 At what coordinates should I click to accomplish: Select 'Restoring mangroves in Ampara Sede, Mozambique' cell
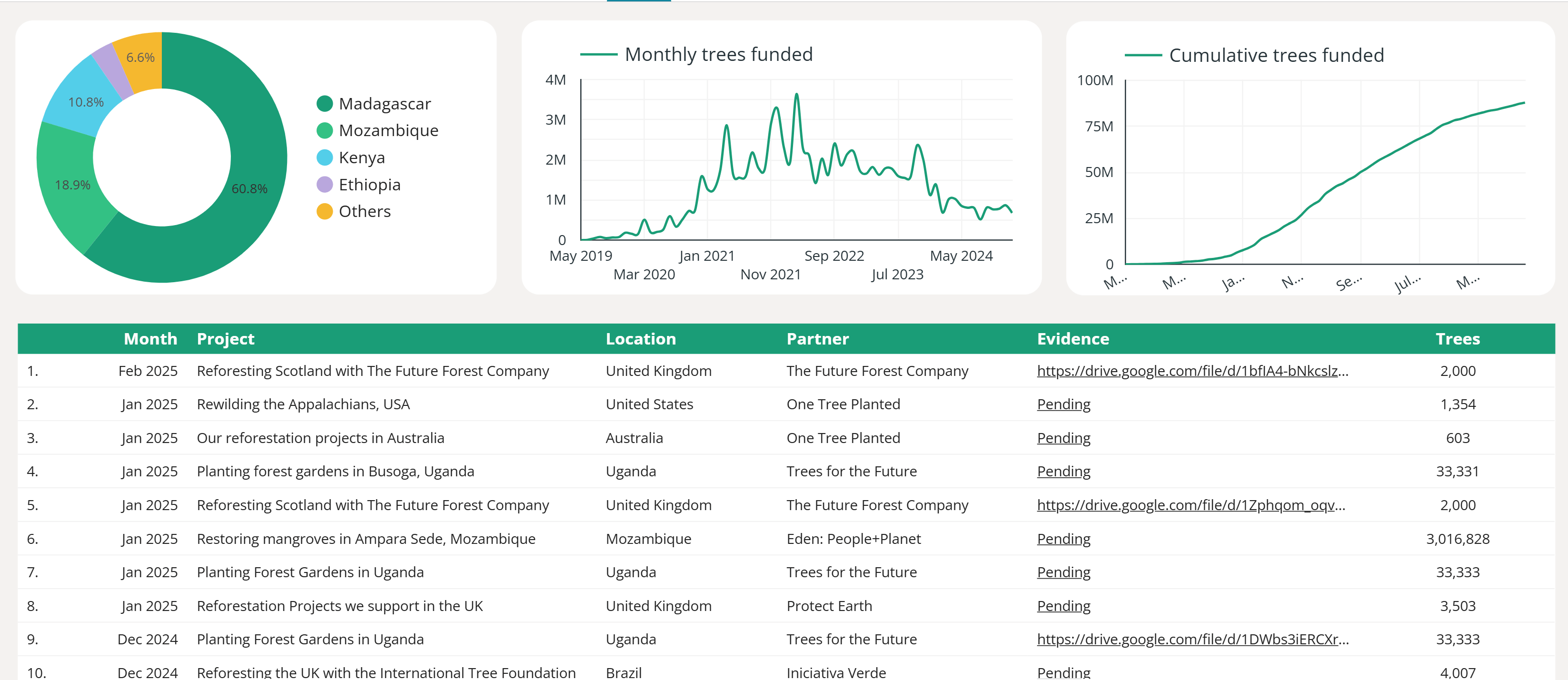[366, 539]
